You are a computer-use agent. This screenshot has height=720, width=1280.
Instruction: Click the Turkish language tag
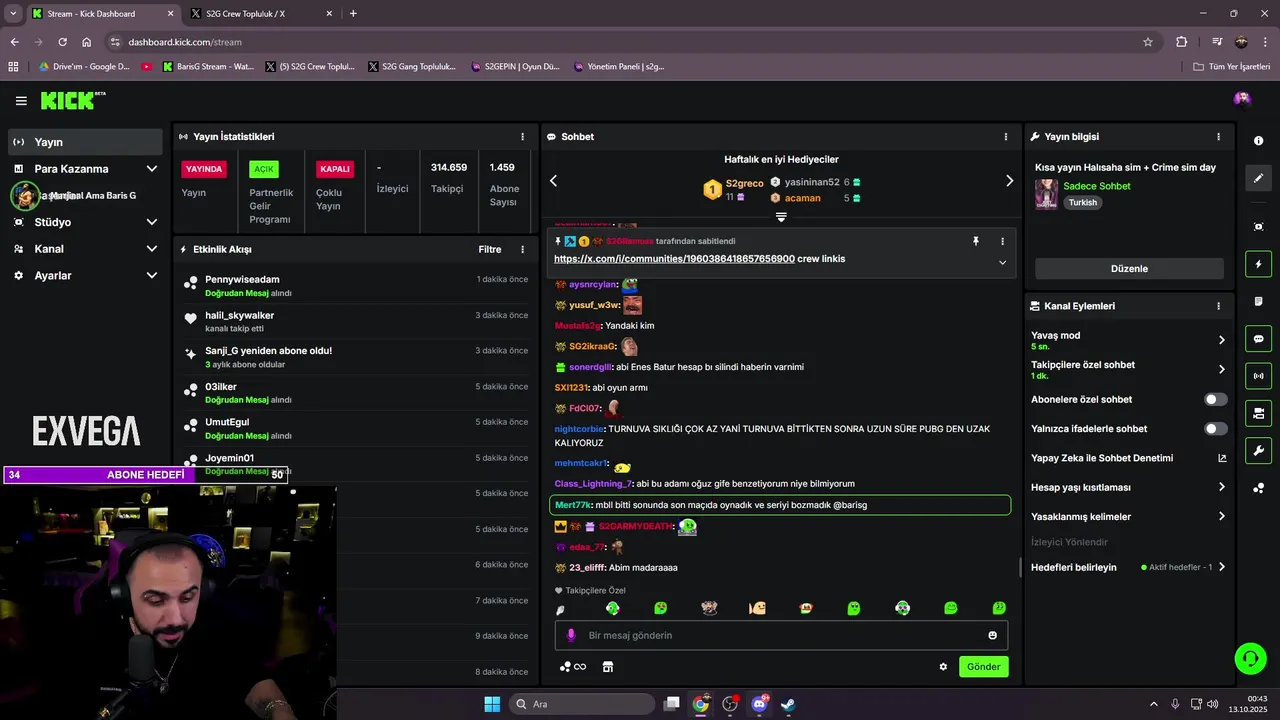click(1082, 202)
